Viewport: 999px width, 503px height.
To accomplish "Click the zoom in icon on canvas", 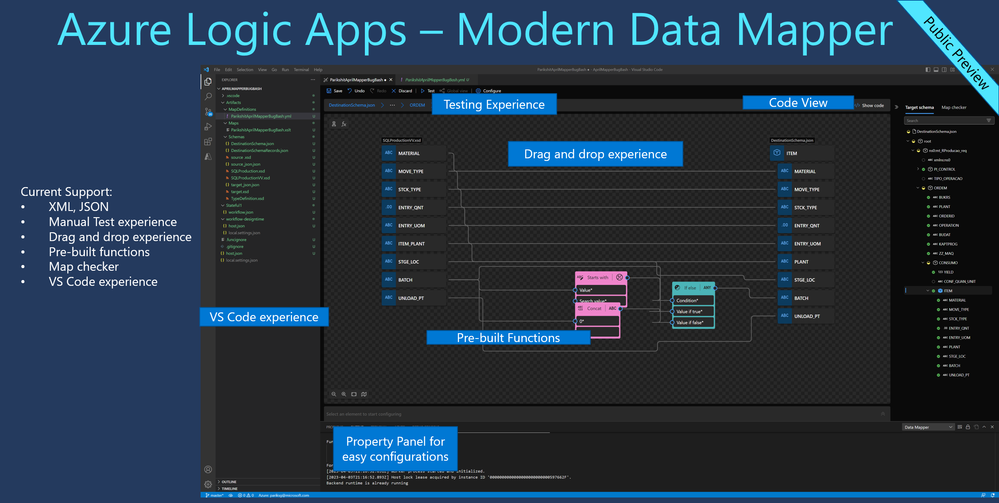I will pos(343,394).
